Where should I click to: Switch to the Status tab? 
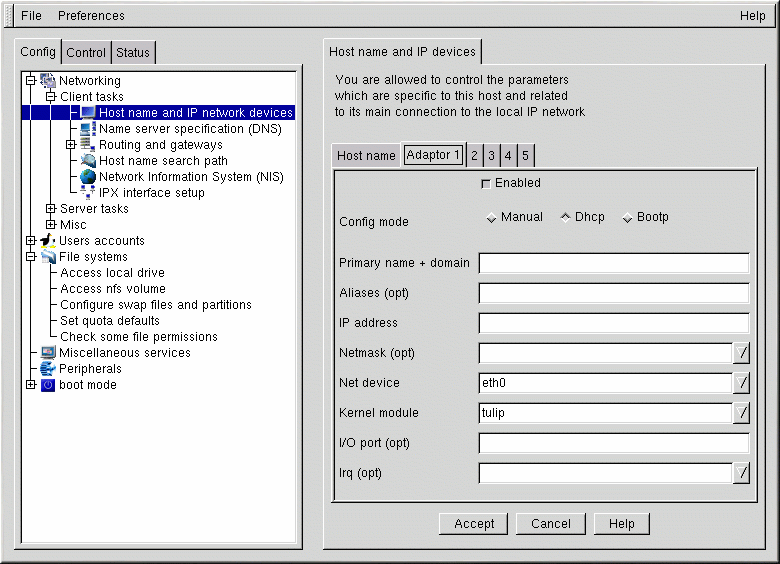click(x=133, y=53)
